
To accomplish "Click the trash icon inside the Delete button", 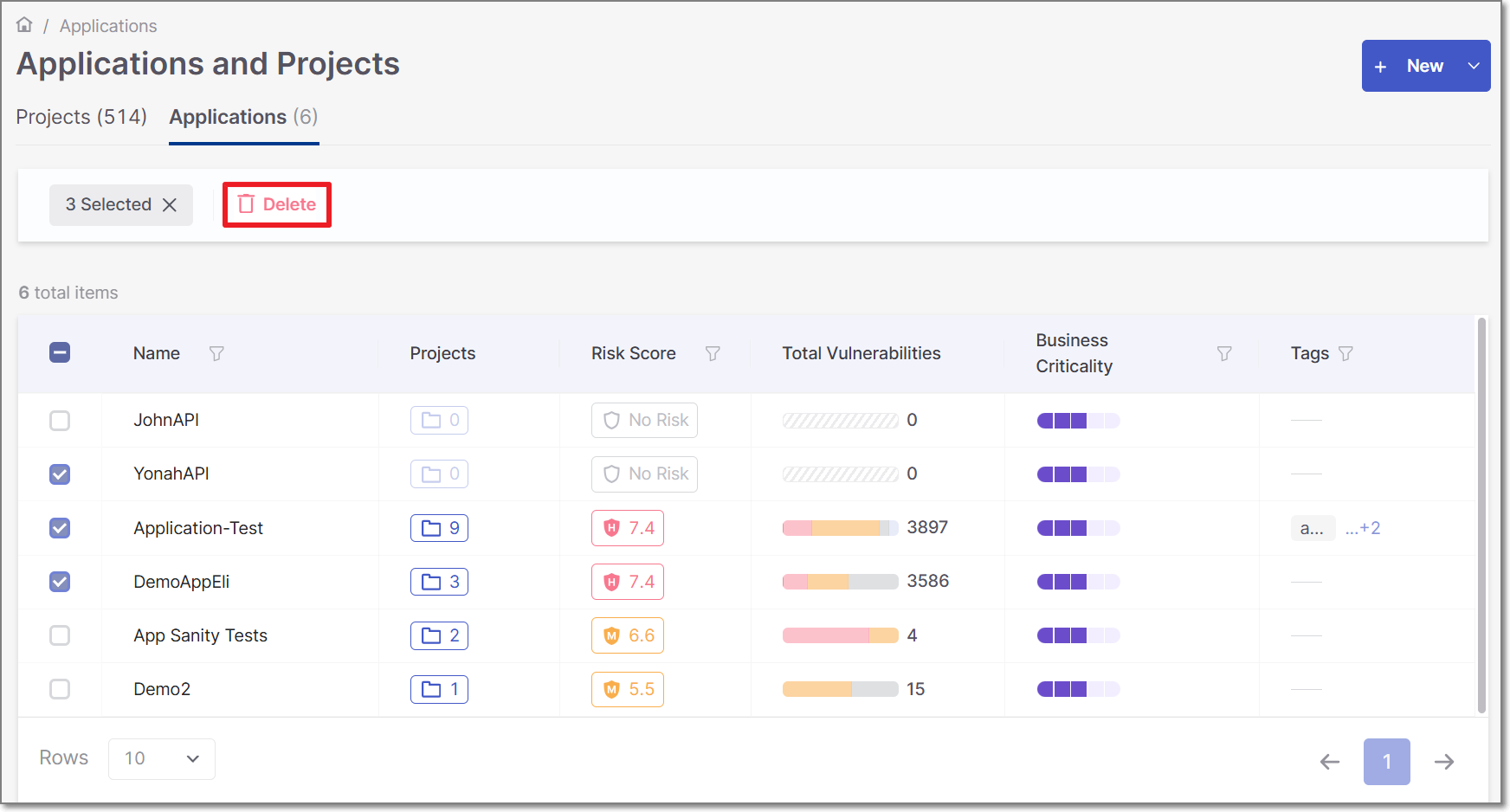I will point(248,204).
